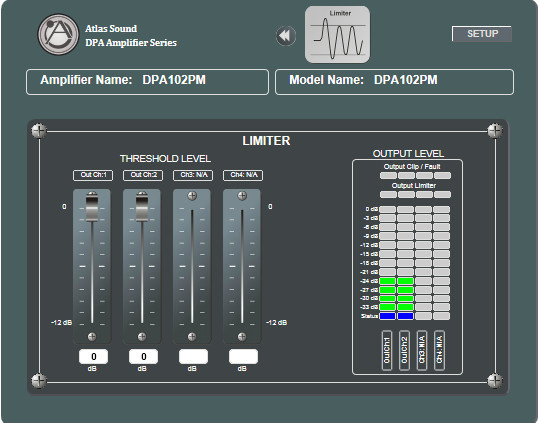Click the Ch3: N/A threshold label

pyautogui.click(x=193, y=175)
